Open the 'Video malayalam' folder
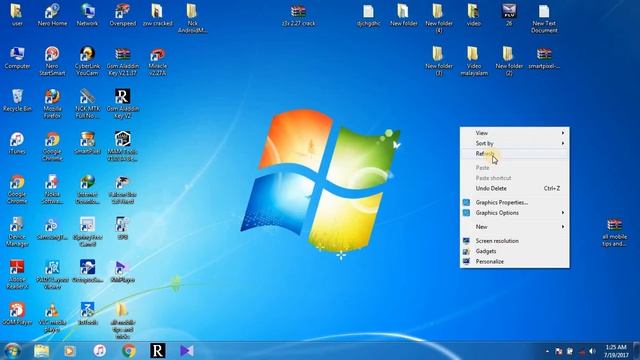Viewport: 640px width, 360px height. click(x=473, y=60)
